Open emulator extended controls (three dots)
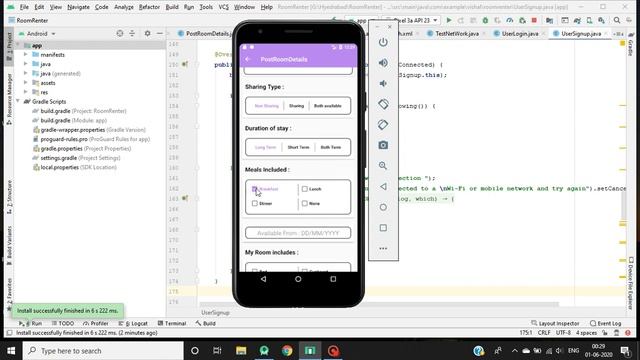 coord(383,248)
